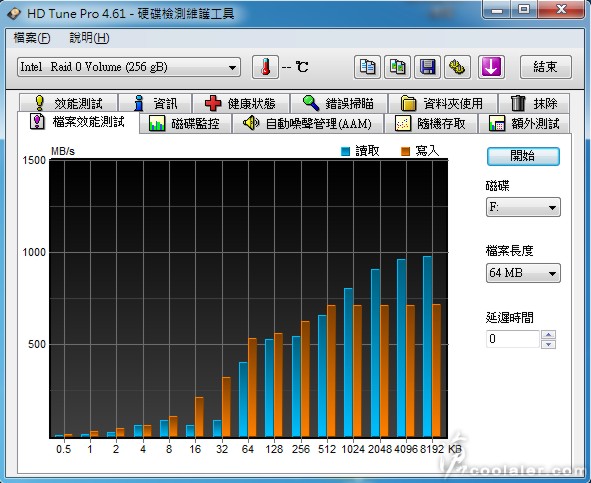591x483 pixels.
Task: Open the 檔案(F) menu
Action: [x=32, y=38]
